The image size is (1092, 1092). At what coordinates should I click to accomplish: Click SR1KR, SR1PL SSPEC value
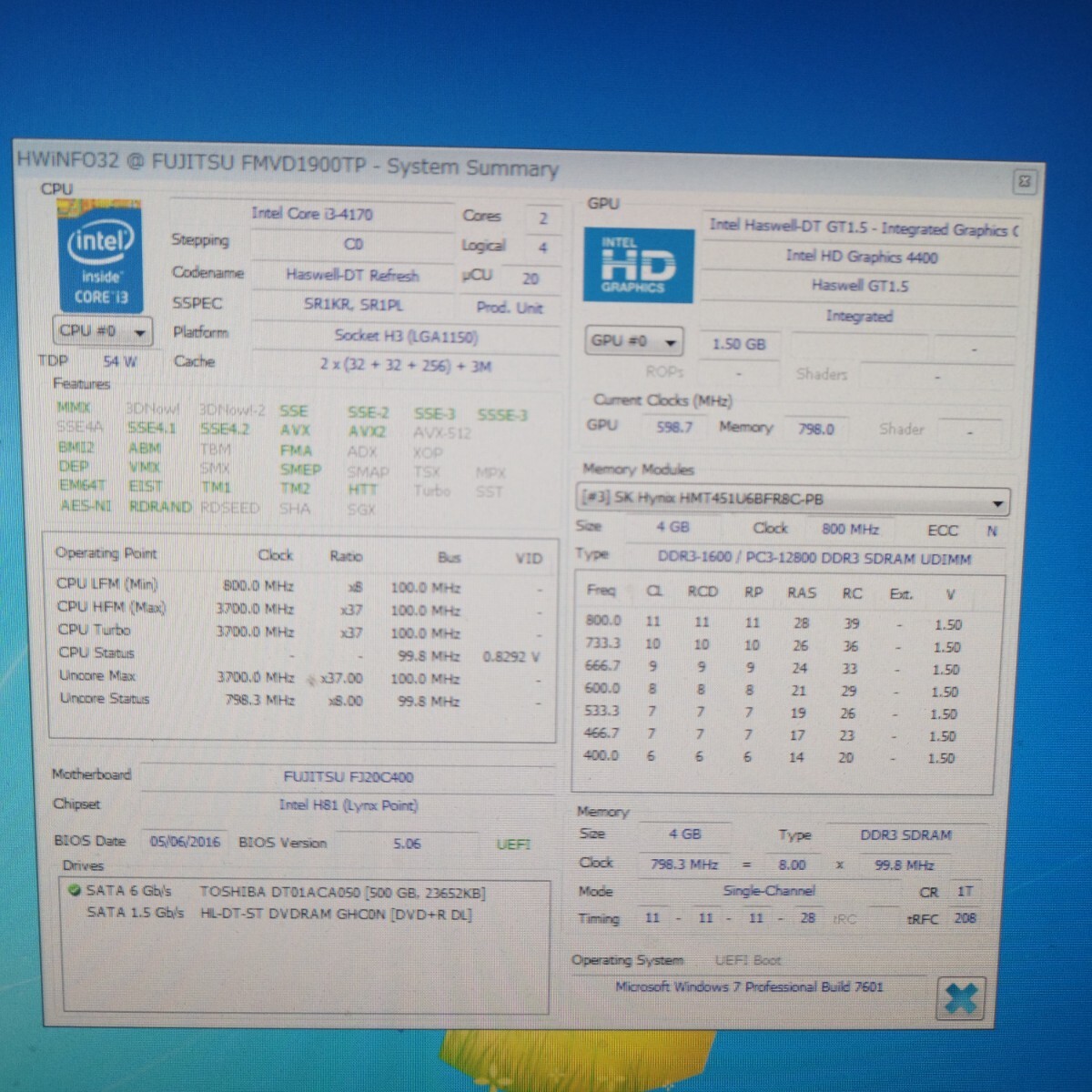coord(352,305)
